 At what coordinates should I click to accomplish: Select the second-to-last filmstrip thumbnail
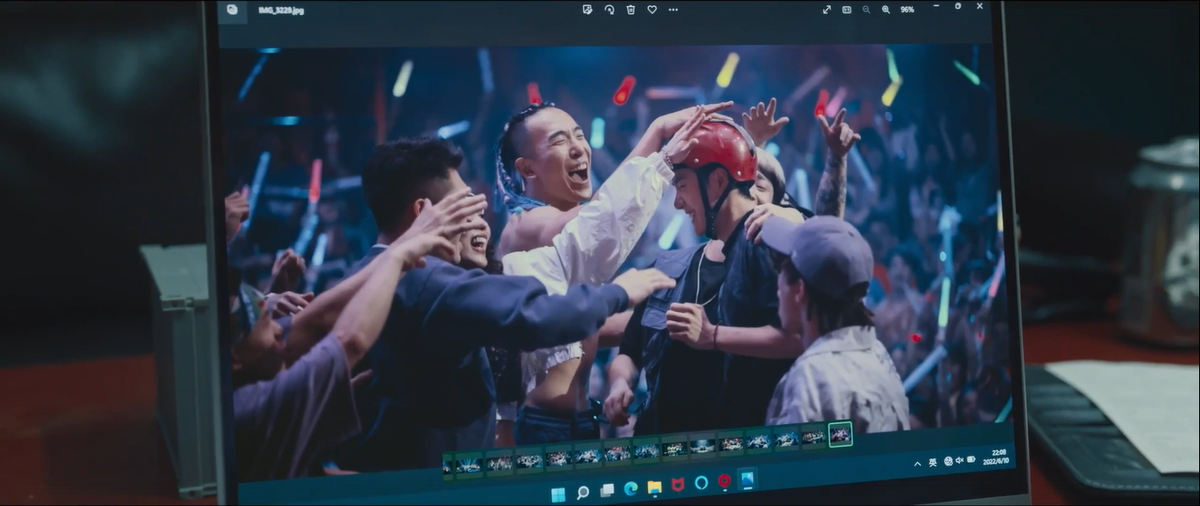(x=813, y=437)
